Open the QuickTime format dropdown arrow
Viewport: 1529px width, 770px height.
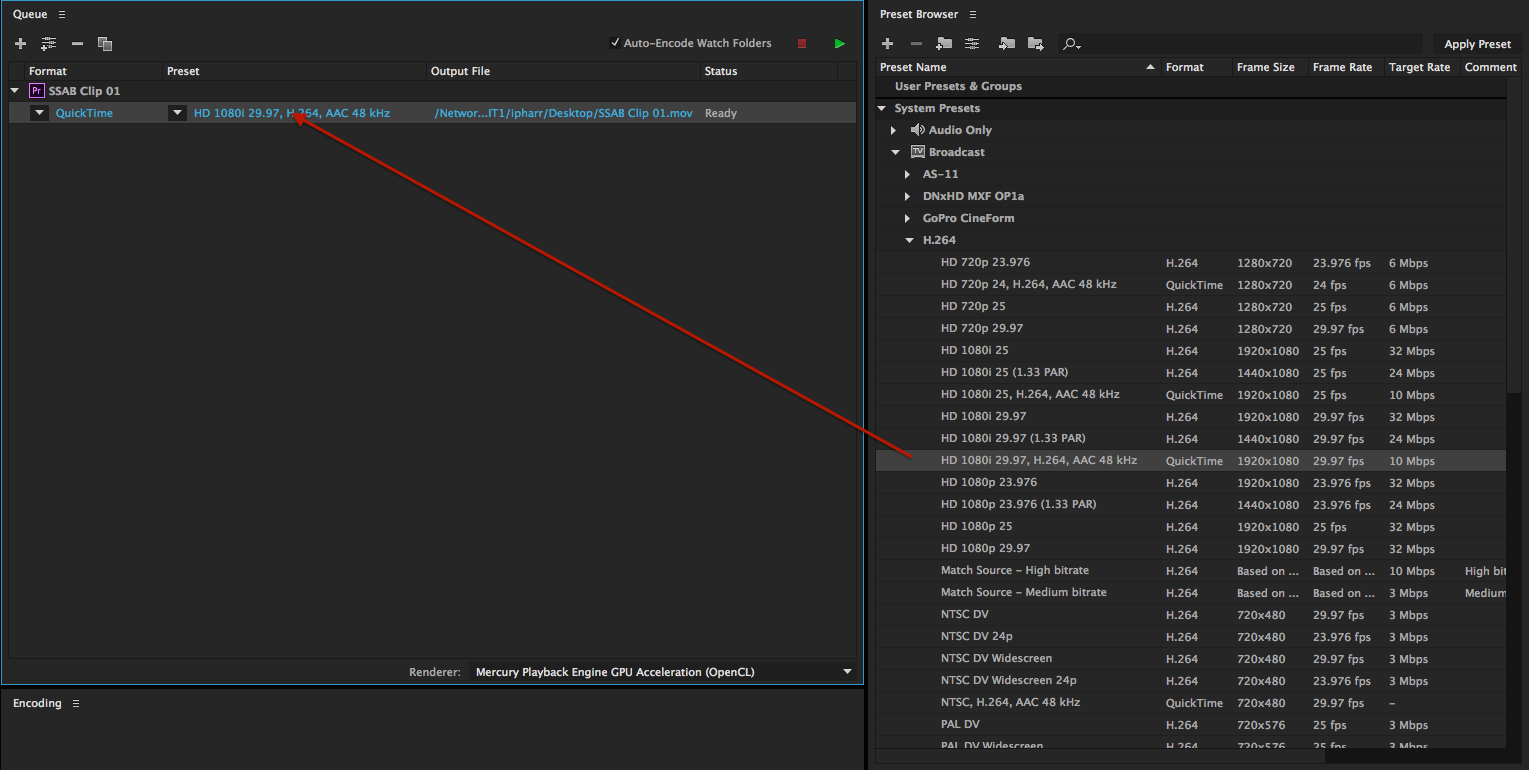(39, 113)
